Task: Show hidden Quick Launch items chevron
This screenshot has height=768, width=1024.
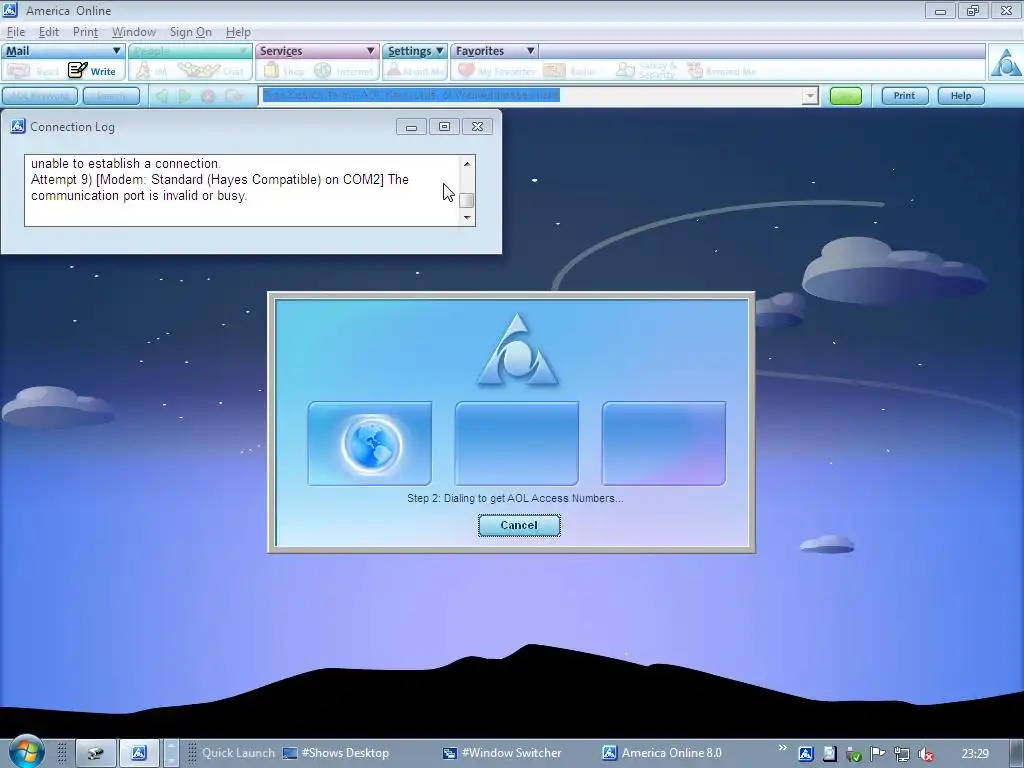Action: pyautogui.click(x=782, y=748)
